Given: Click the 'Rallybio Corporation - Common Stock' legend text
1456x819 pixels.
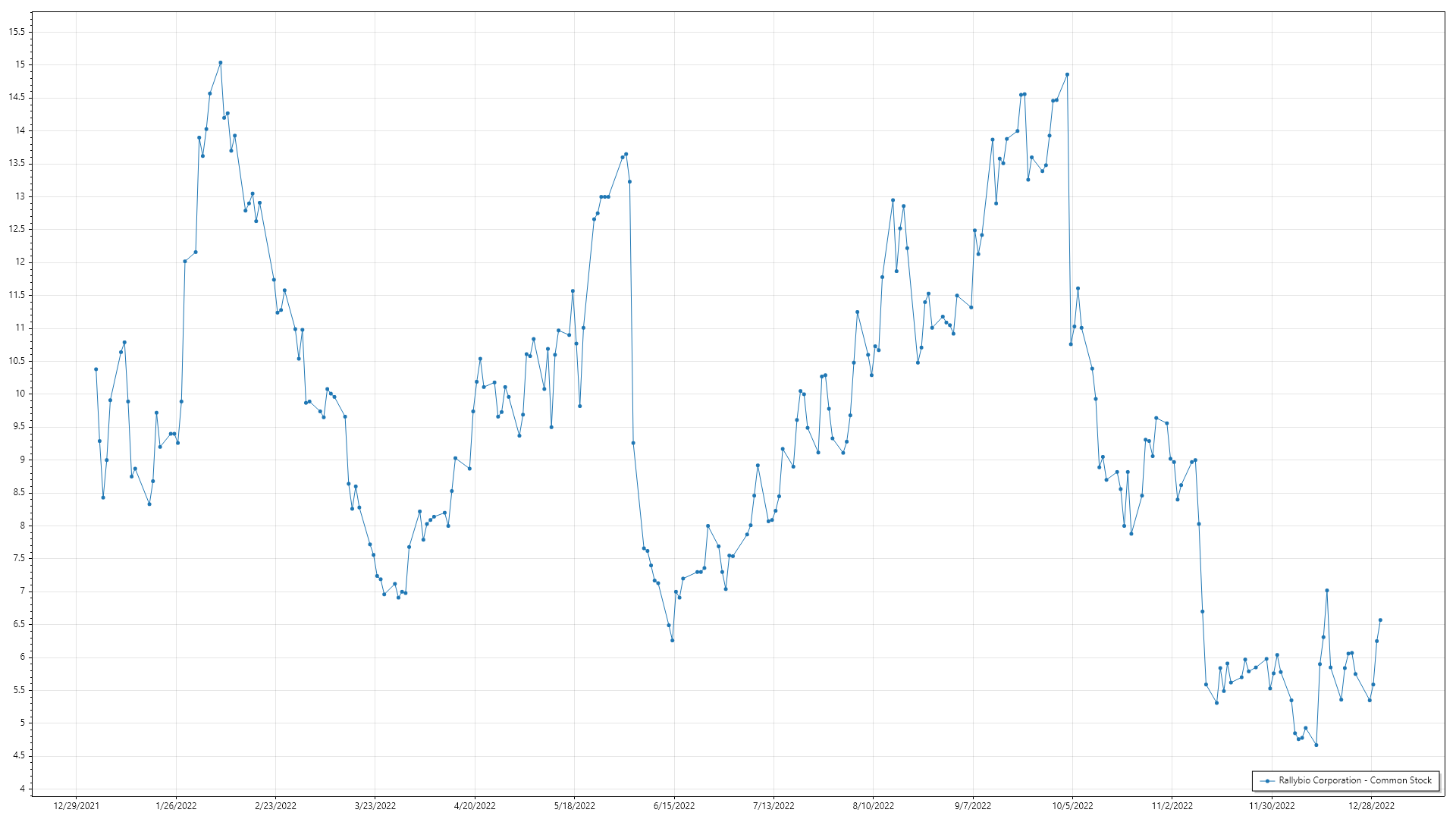Looking at the screenshot, I should click(1355, 780).
